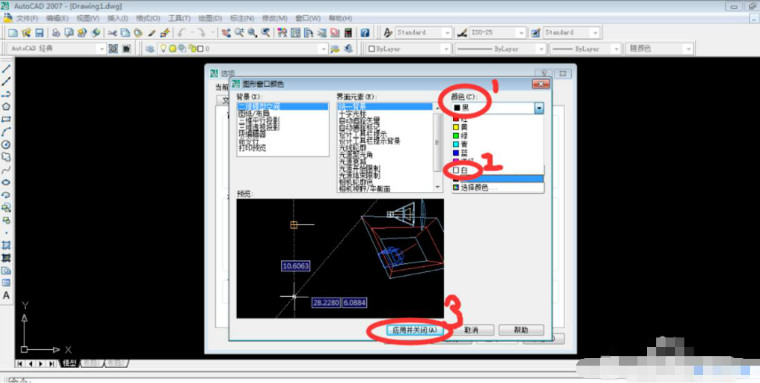Click the New drawing icon
Image resolution: width=760 pixels, height=383 pixels.
coord(13,33)
